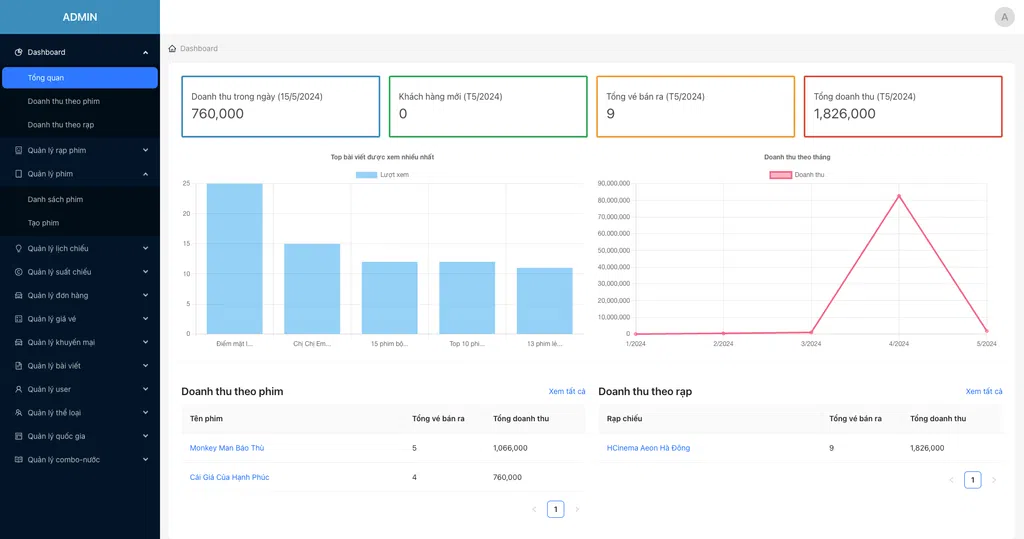The width and height of the screenshot is (1024, 539).
Task: Open Tạo phim menu item
Action: [x=80, y=223]
